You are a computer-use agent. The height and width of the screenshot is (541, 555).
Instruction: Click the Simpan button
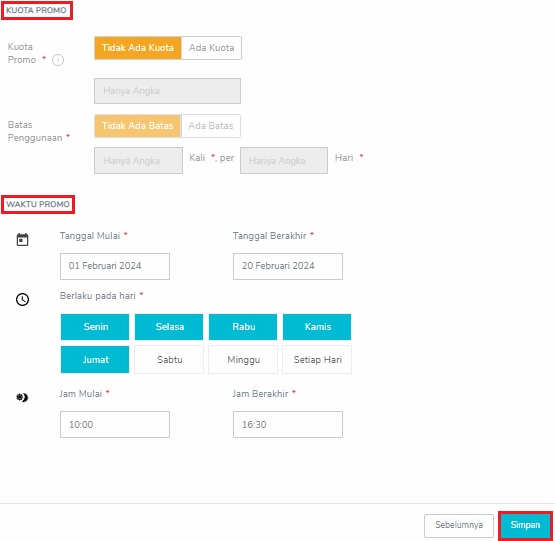525,525
